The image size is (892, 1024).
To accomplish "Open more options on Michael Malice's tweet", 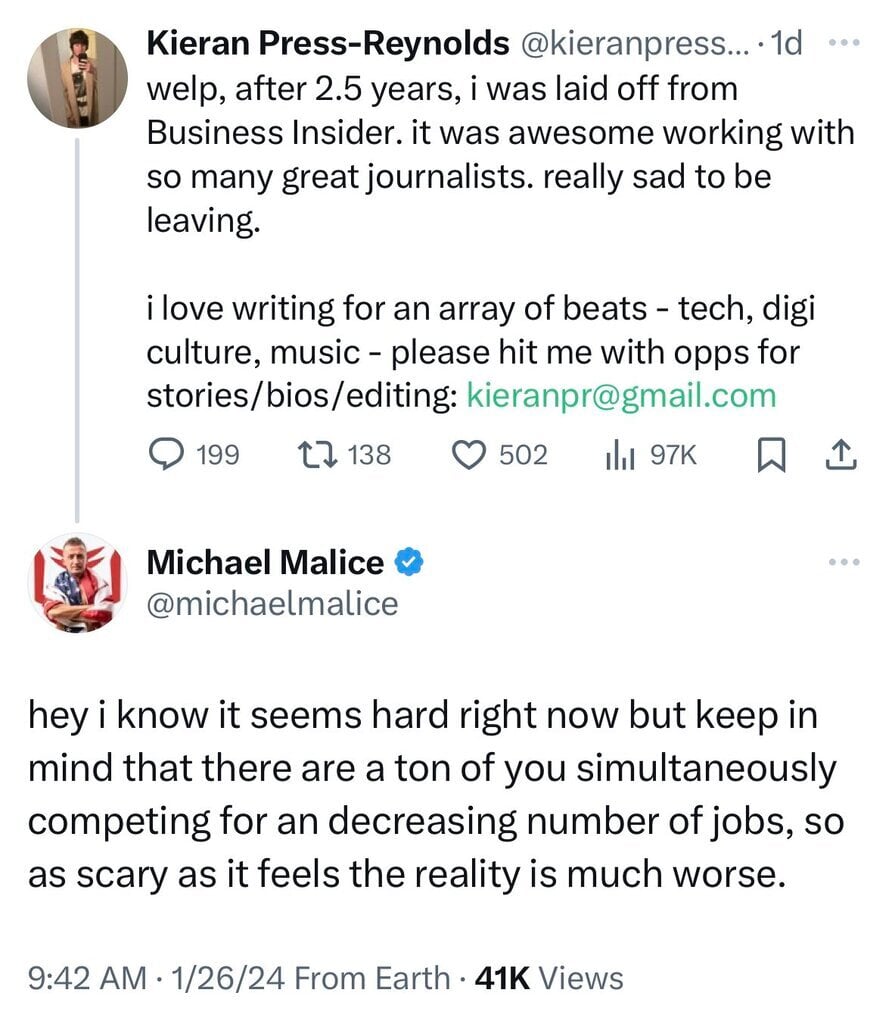I will [845, 561].
